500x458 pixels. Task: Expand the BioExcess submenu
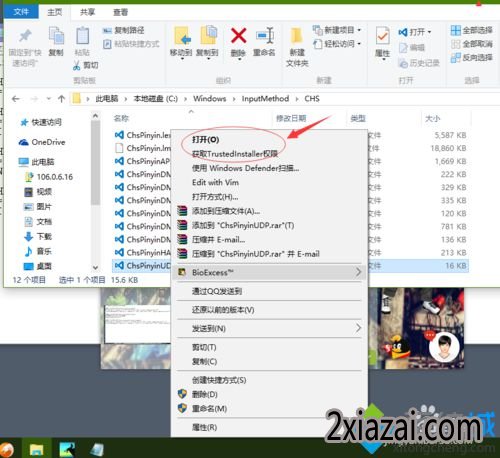(269, 272)
